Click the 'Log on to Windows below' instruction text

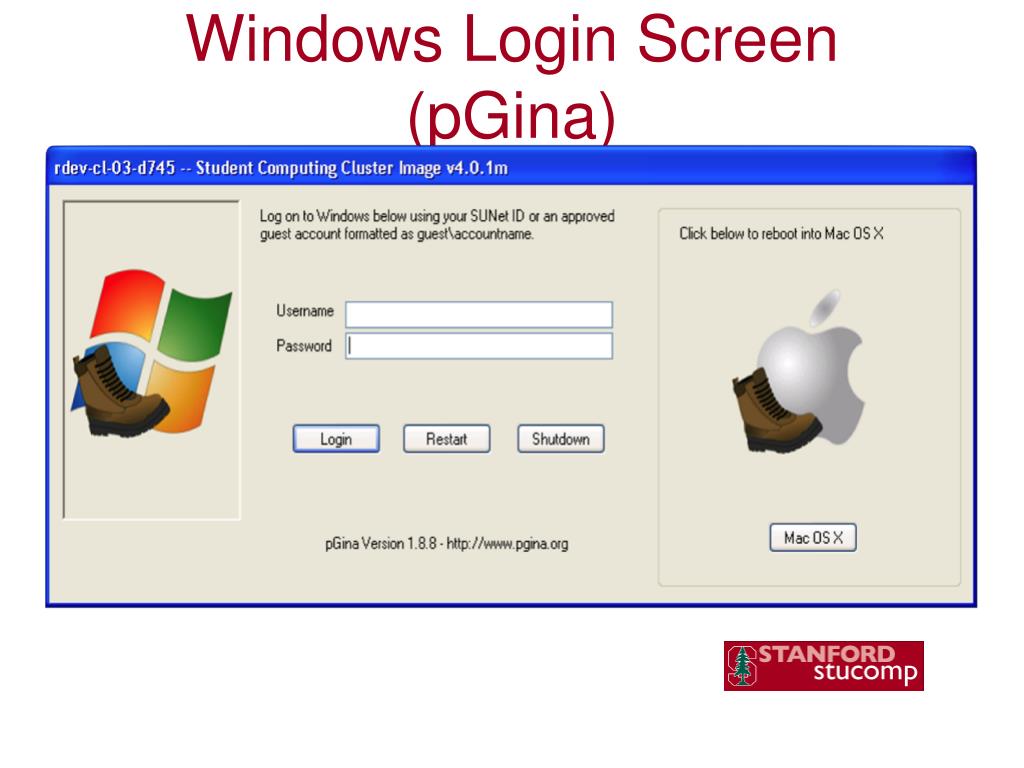[437, 225]
